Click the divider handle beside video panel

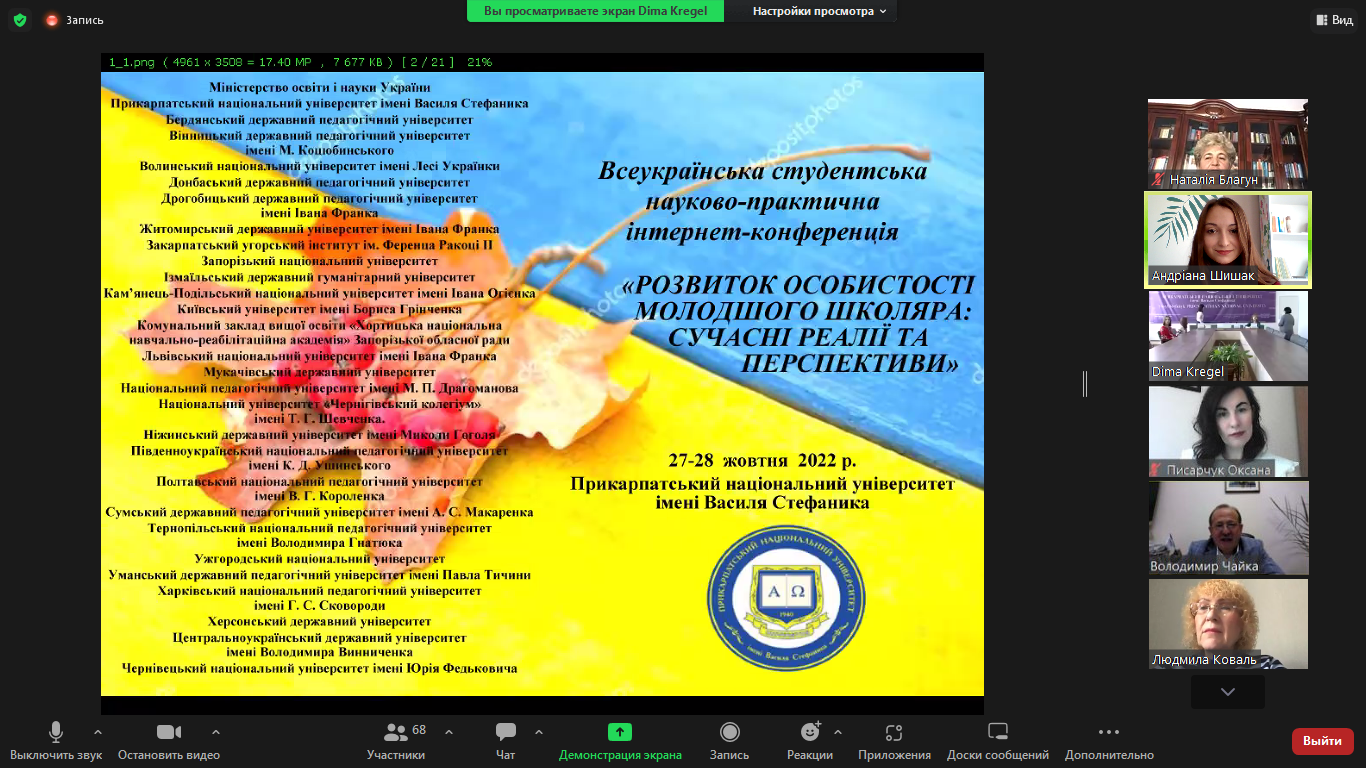tap(1085, 384)
